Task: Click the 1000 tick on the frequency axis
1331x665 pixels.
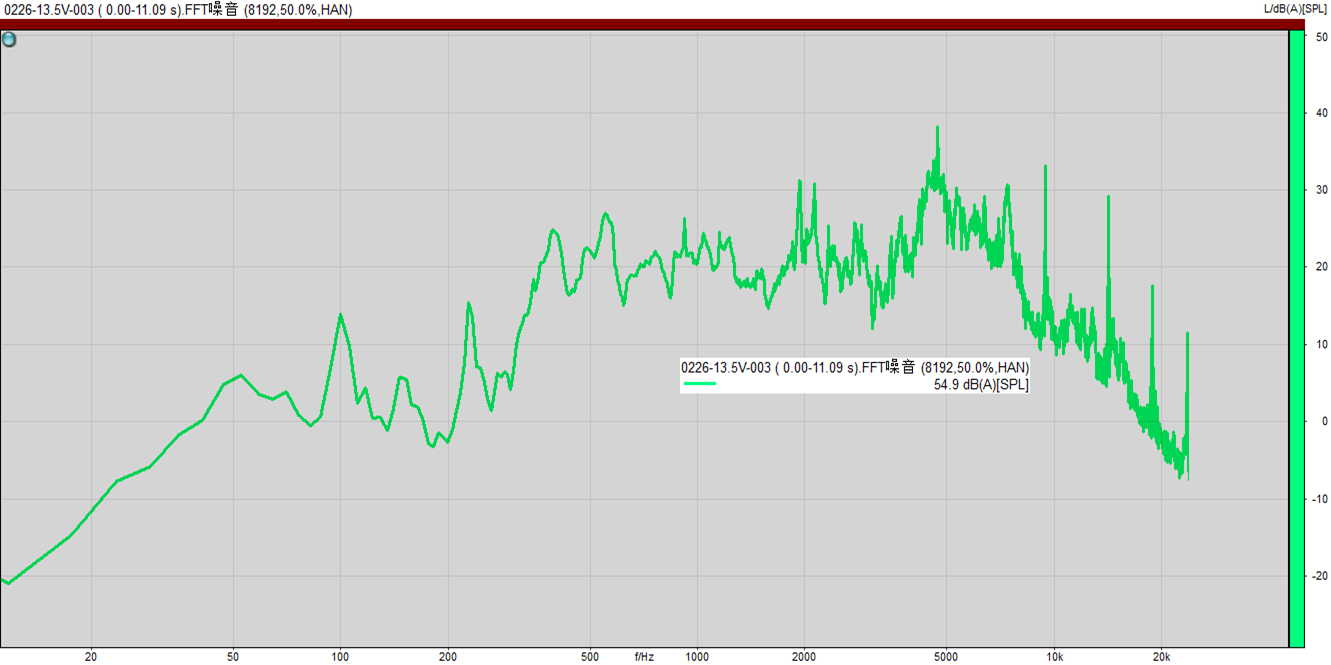Action: [x=697, y=657]
